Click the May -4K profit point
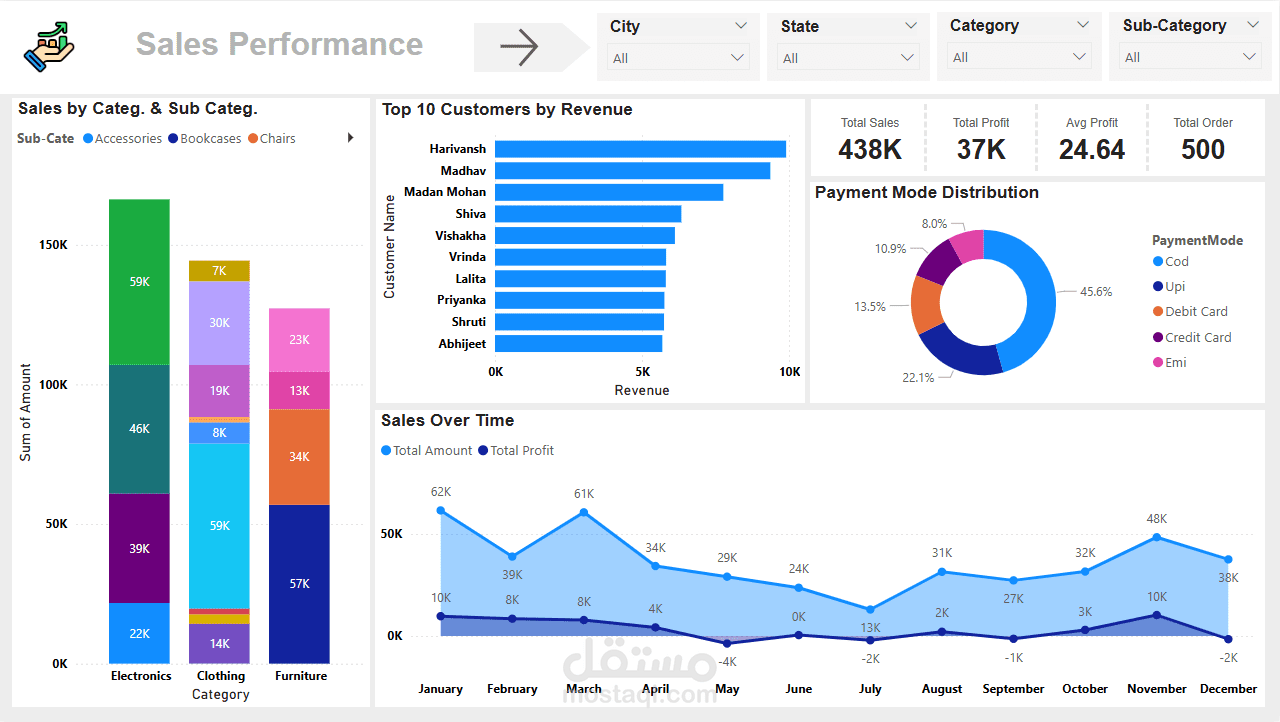This screenshot has height=722, width=1280. click(x=727, y=643)
